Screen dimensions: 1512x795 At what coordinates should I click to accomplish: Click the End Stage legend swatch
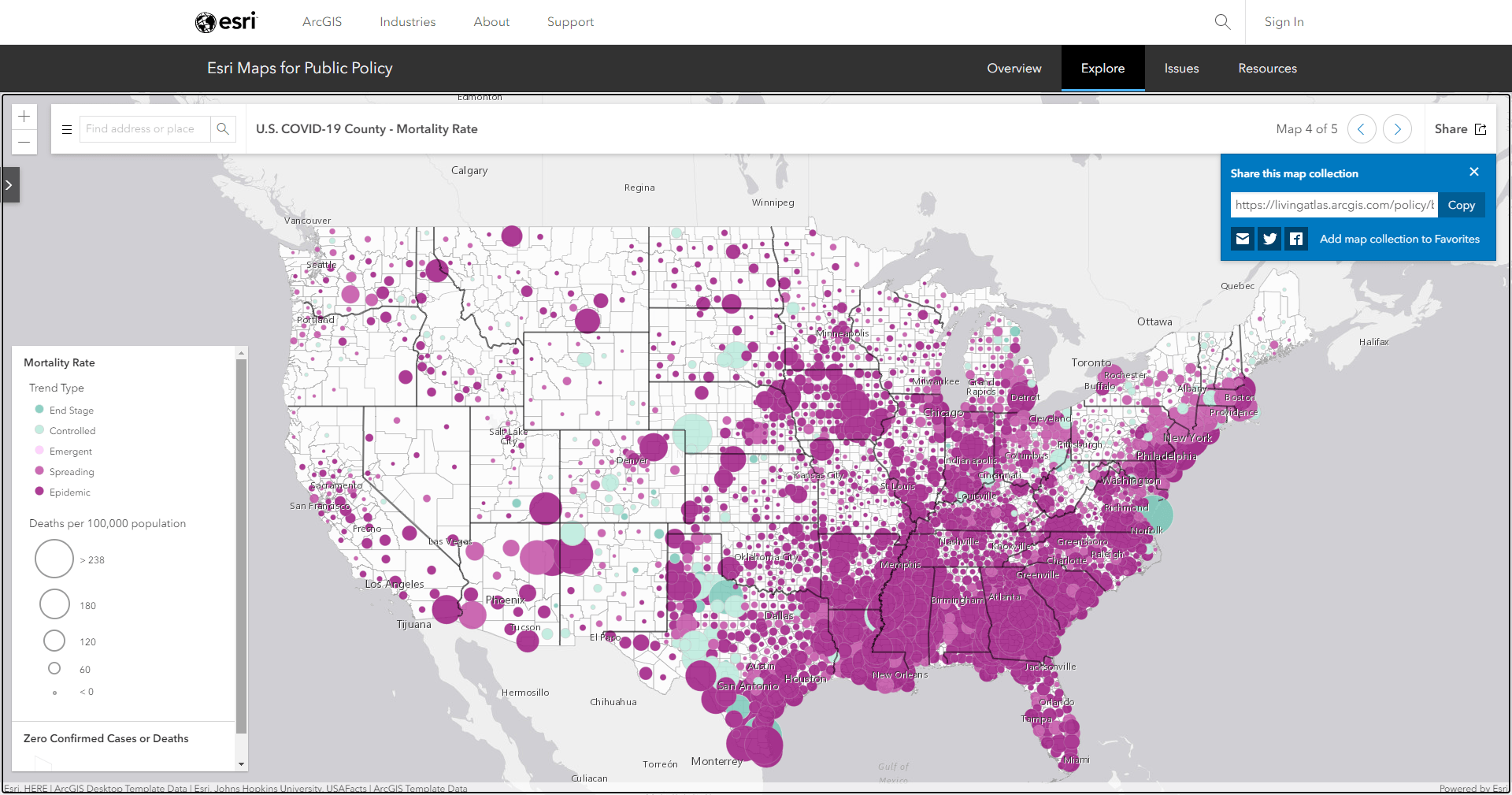point(39,410)
